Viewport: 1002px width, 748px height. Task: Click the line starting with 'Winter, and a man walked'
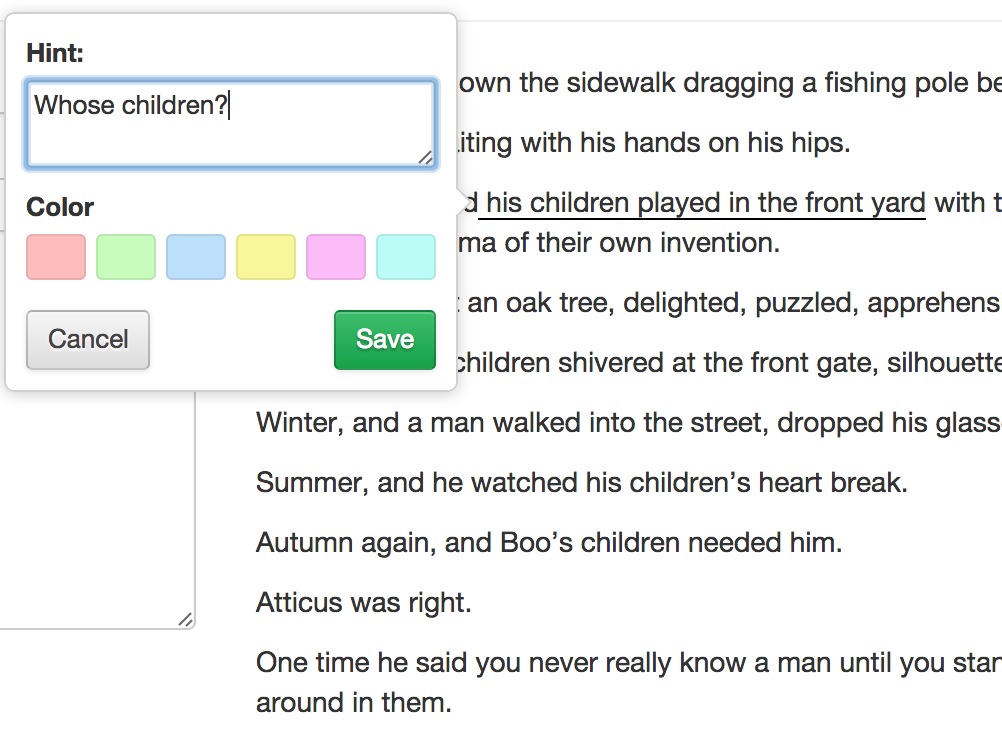[600, 422]
